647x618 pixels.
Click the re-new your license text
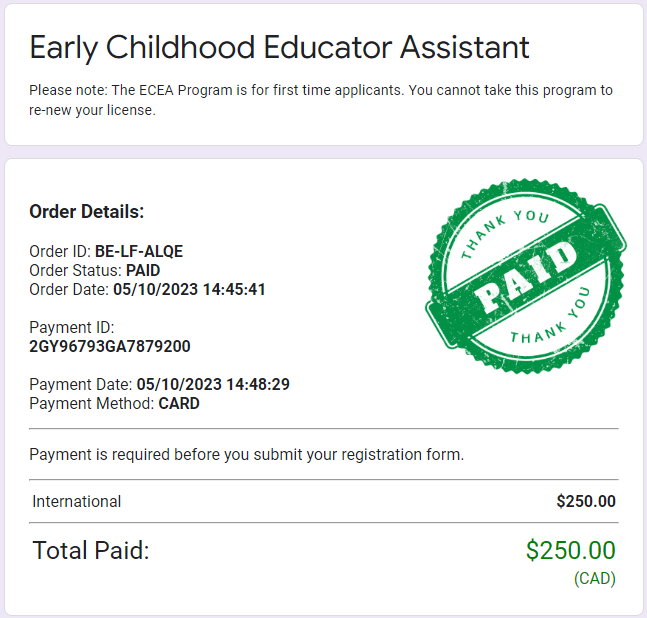tap(92, 110)
